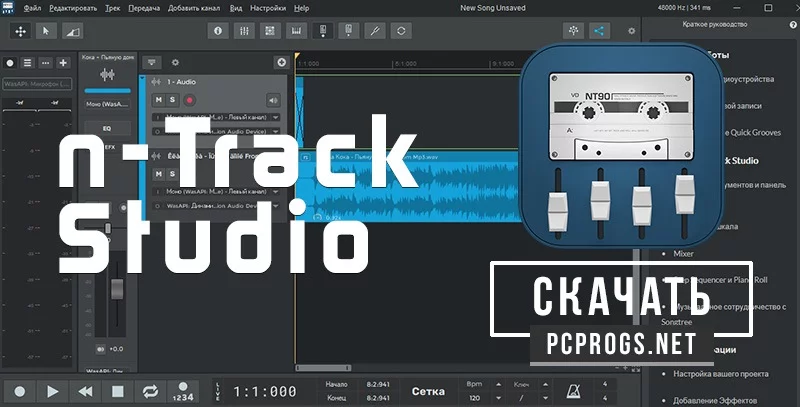The height and width of the screenshot is (407, 800).
Task: Open the Mixer link in quick guide
Action: click(683, 253)
